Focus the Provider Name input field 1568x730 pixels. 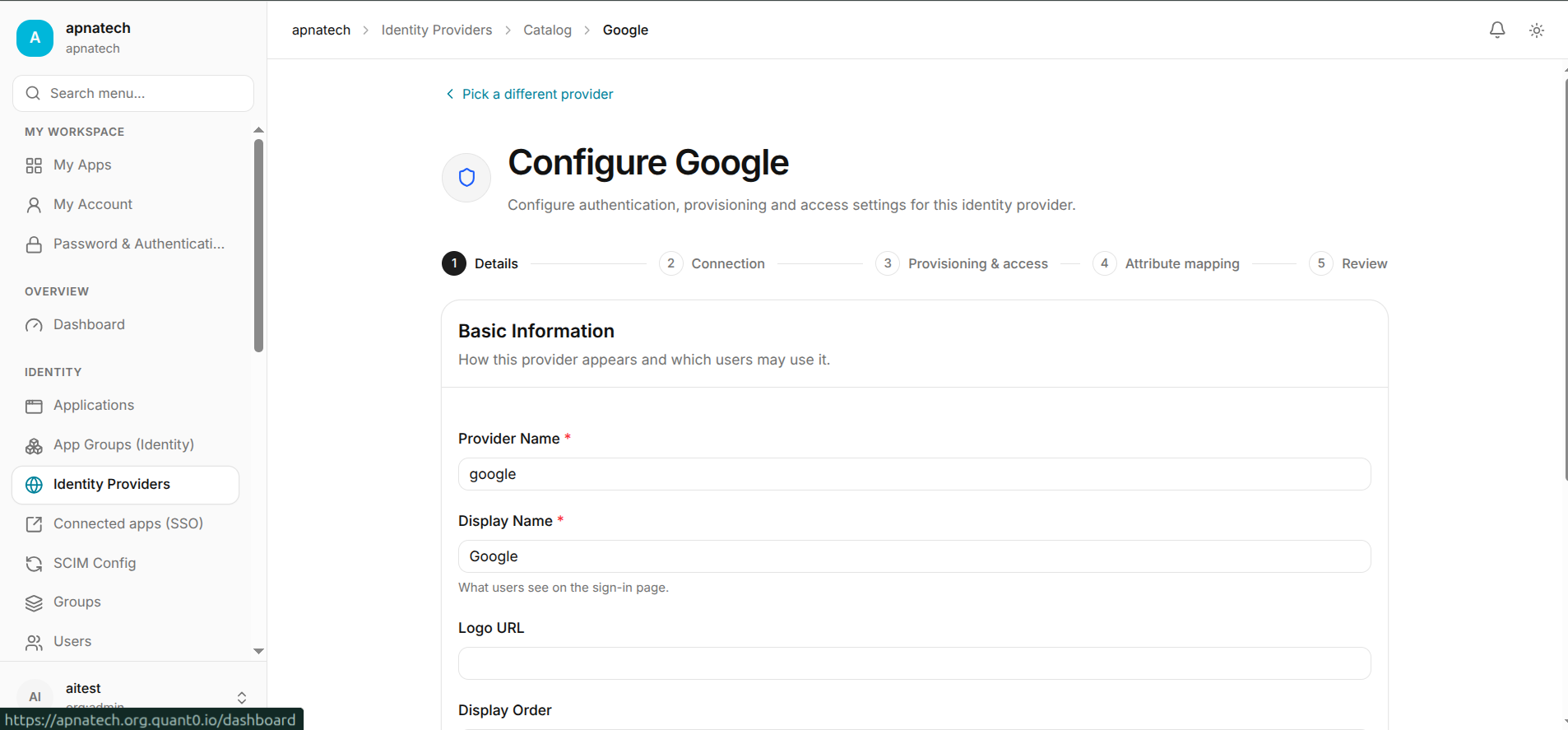[914, 474]
